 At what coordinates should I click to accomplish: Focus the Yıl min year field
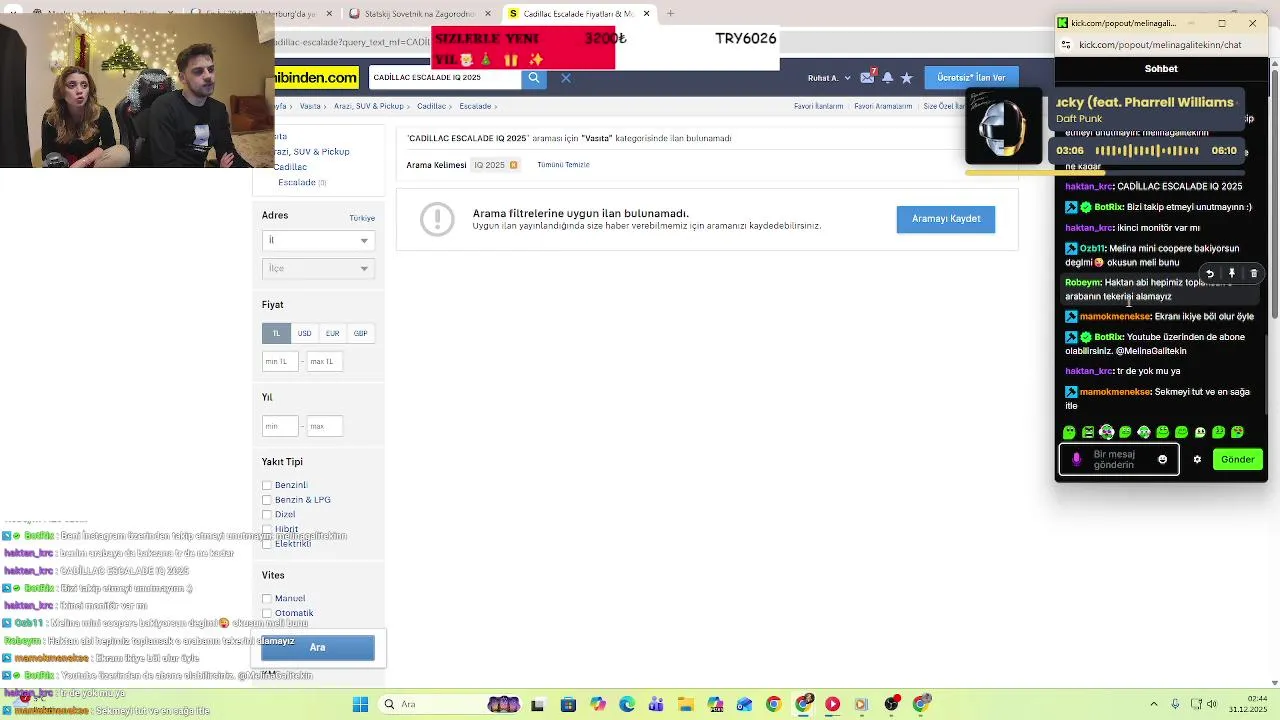pyautogui.click(x=280, y=427)
